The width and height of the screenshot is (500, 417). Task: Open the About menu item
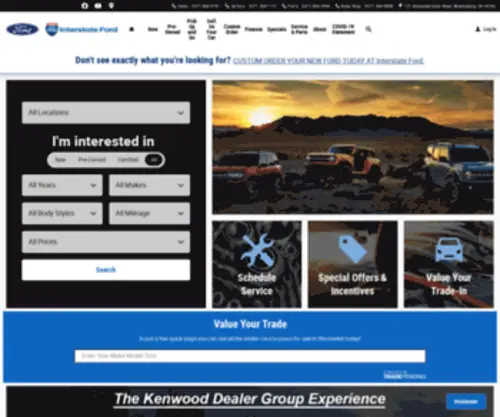pyautogui.click(x=320, y=29)
